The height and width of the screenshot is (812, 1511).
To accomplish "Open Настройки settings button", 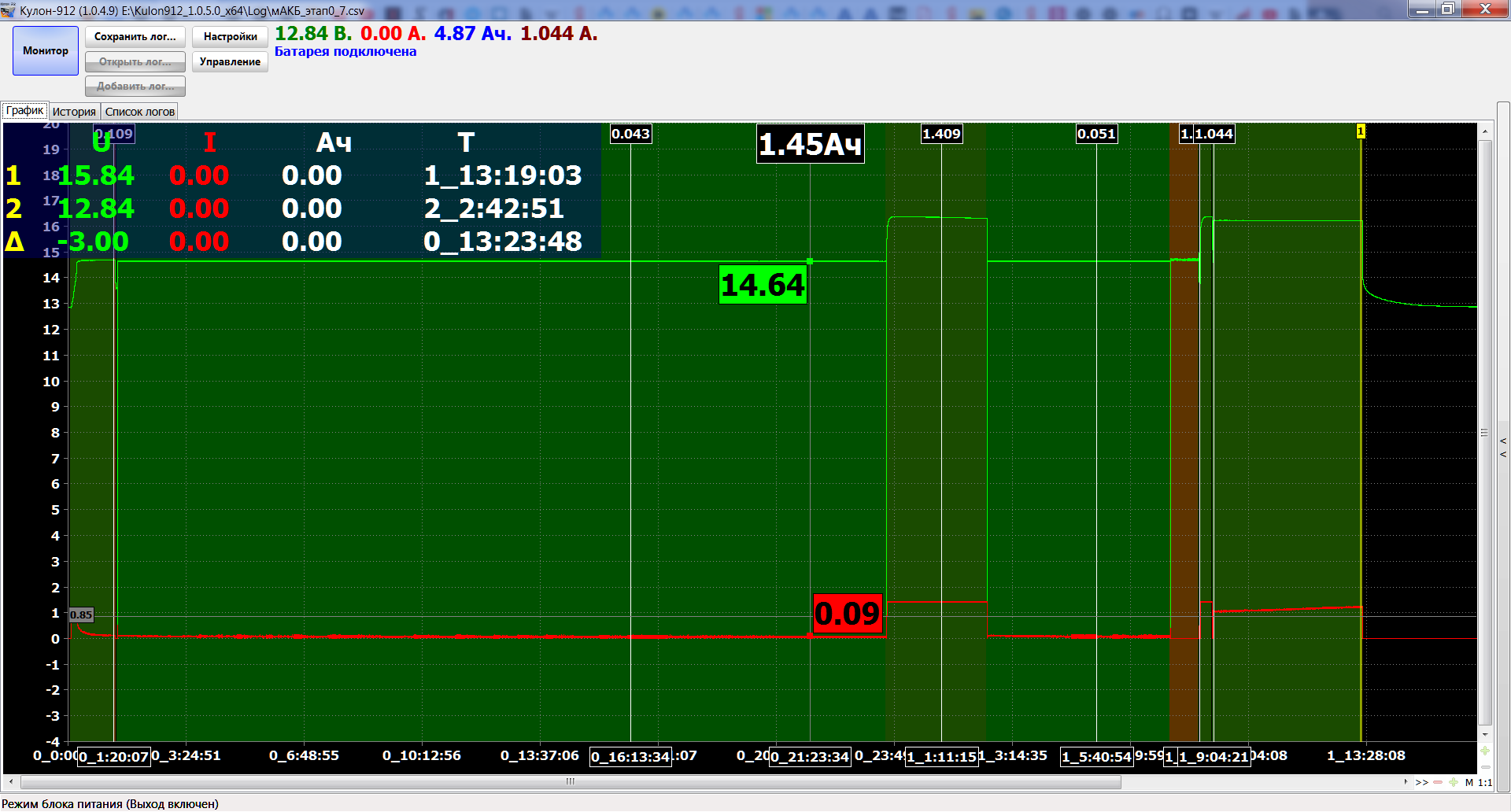I will [x=230, y=37].
